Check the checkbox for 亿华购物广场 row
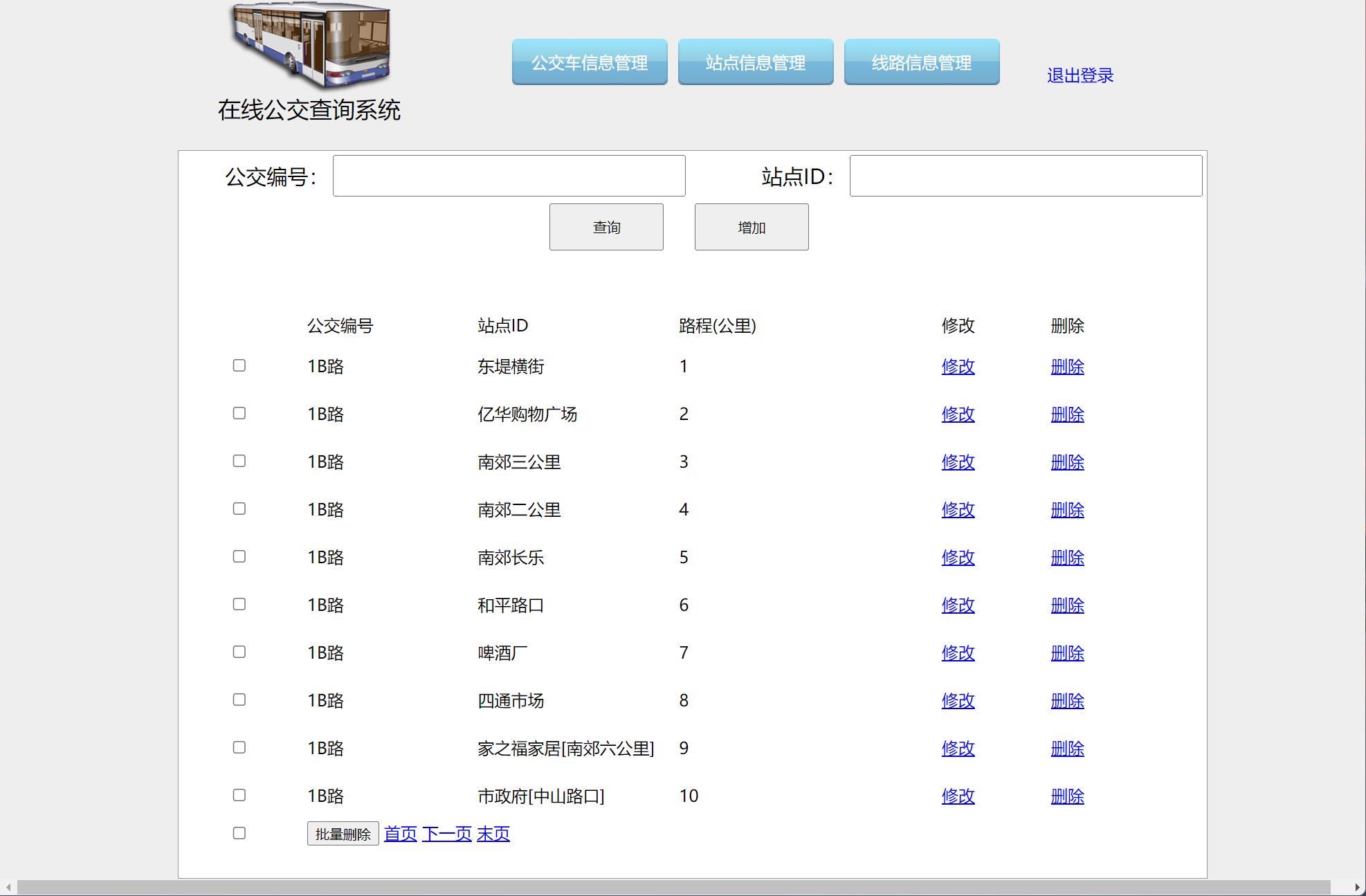The width and height of the screenshot is (1366, 896). [x=239, y=413]
